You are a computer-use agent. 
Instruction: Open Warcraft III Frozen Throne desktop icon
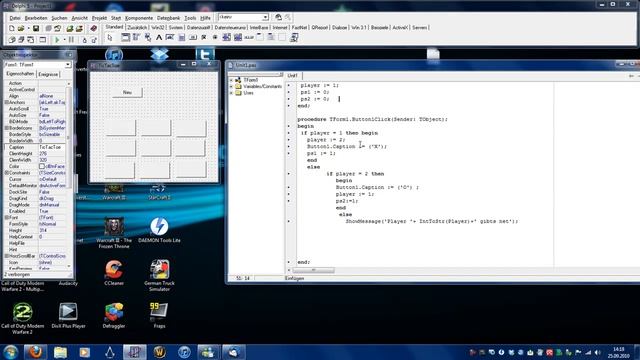pyautogui.click(x=114, y=233)
